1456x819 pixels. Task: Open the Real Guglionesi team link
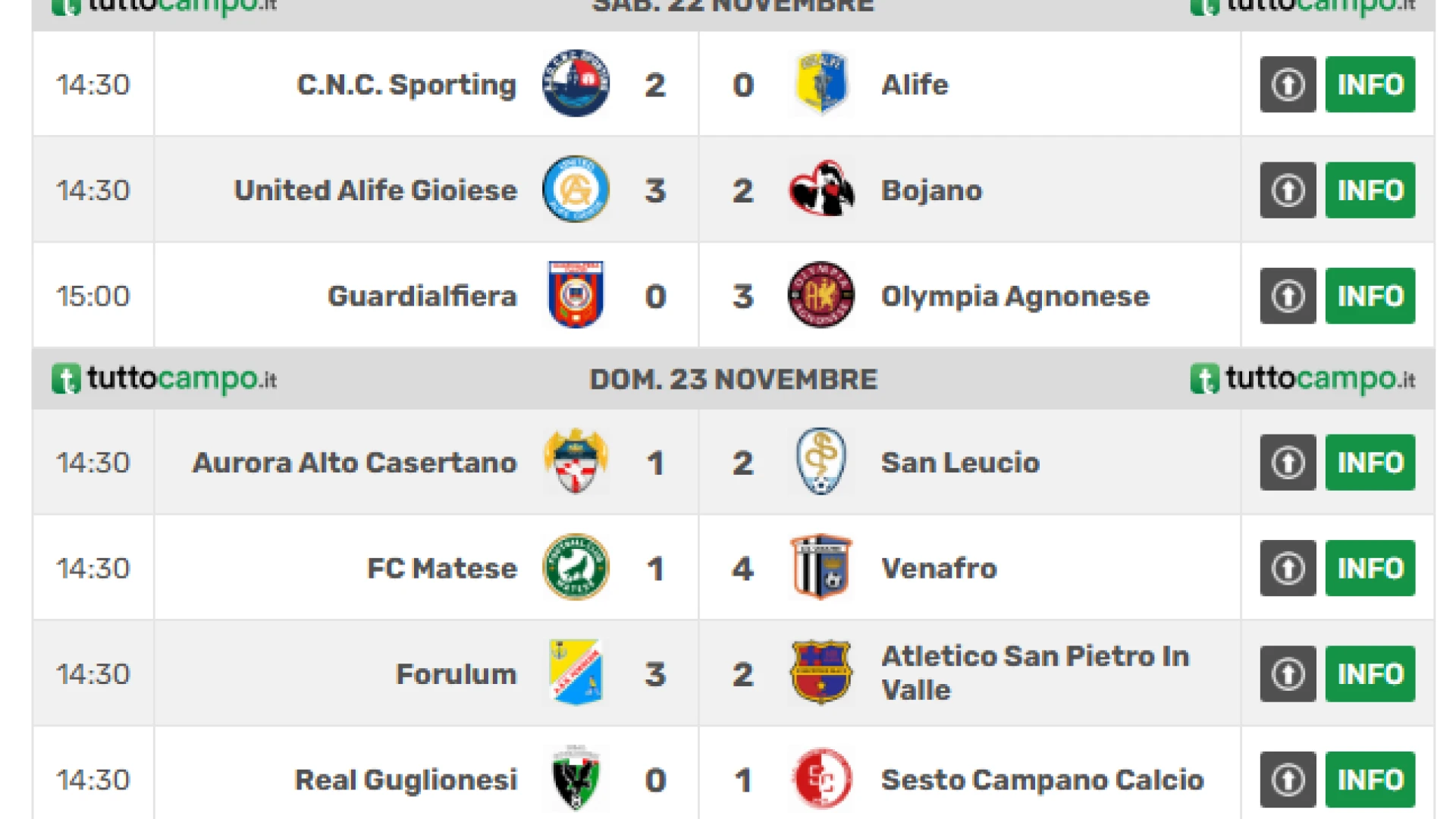pos(406,780)
